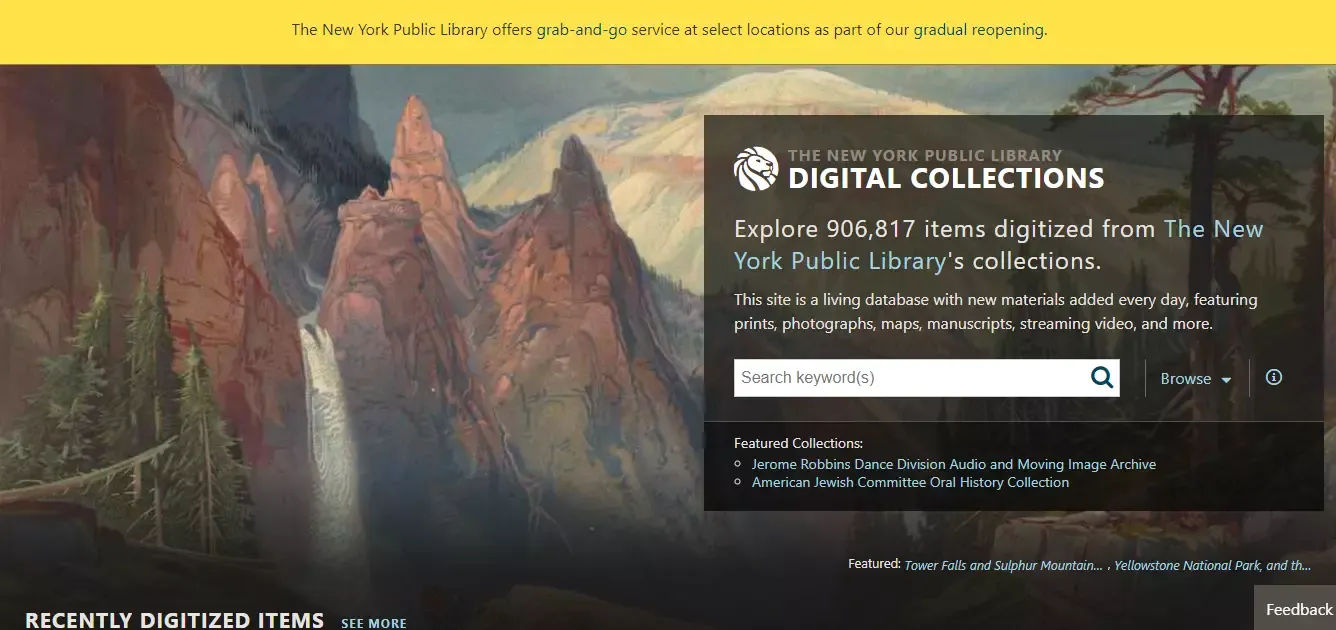Screen dimensions: 1336x630
Task: Open Jerome Robbins Dance Division Audio archive
Action: pyautogui.click(x=954, y=464)
